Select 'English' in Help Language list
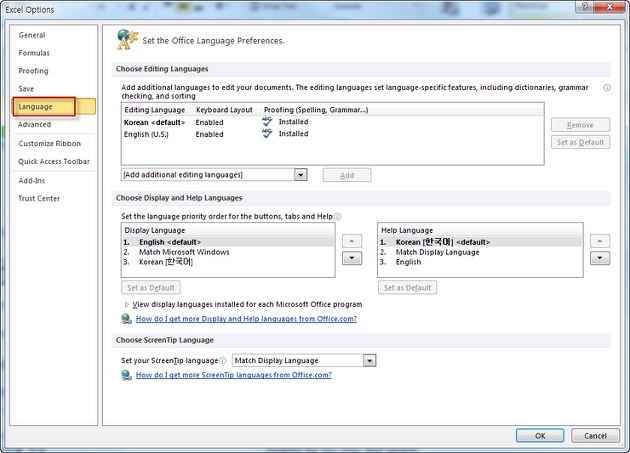 pyautogui.click(x=480, y=262)
